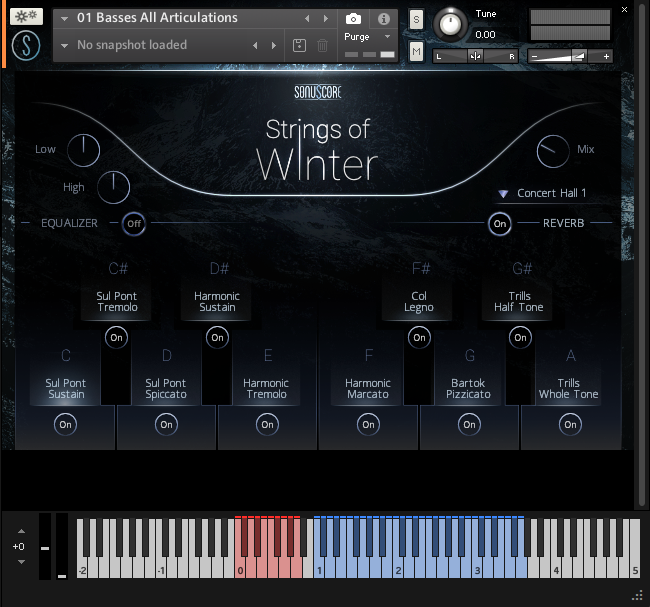650x607 pixels.
Task: Click the red keyswitch key labeled 0
Action: coord(240,570)
